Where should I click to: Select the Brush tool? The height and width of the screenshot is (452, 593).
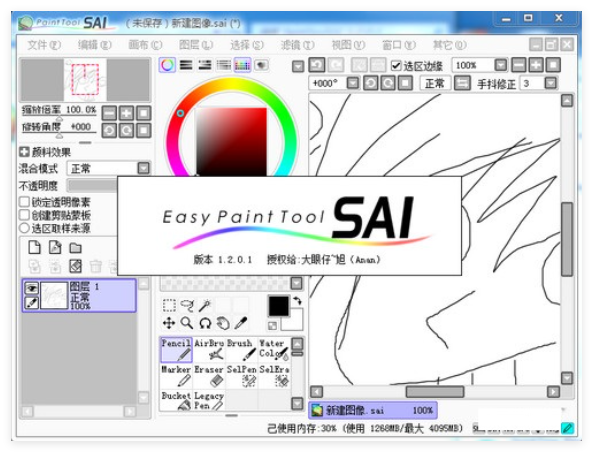coord(242,350)
